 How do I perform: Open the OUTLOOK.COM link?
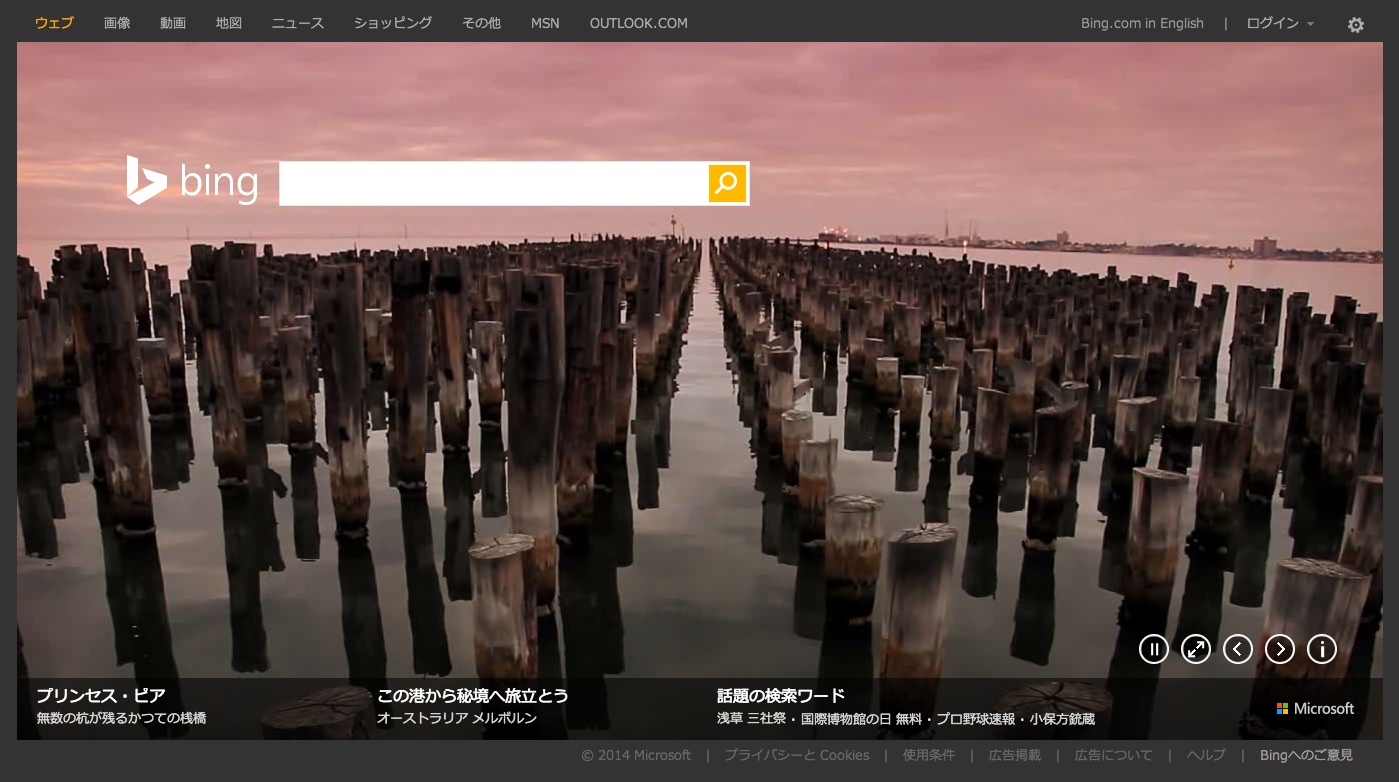(x=638, y=23)
